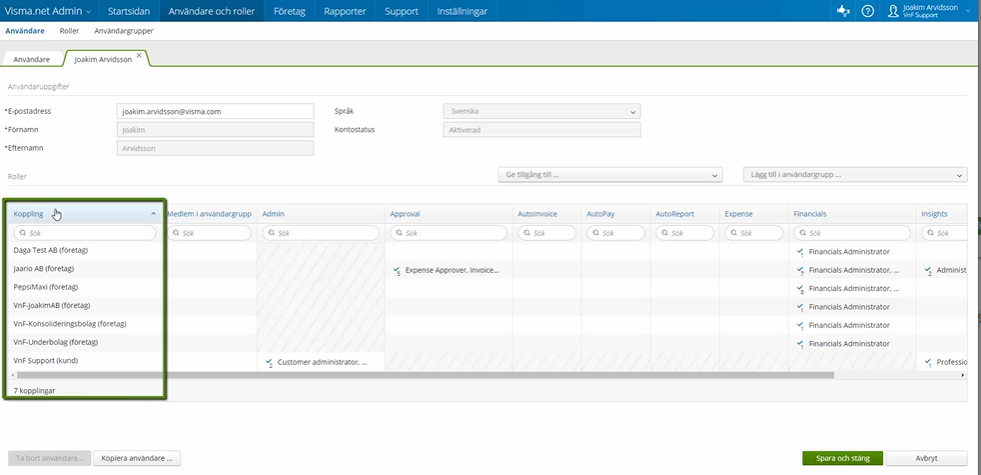The height and width of the screenshot is (475, 981).
Task: Click the Efternamn field showing Arvidsson
Action: (x=215, y=148)
